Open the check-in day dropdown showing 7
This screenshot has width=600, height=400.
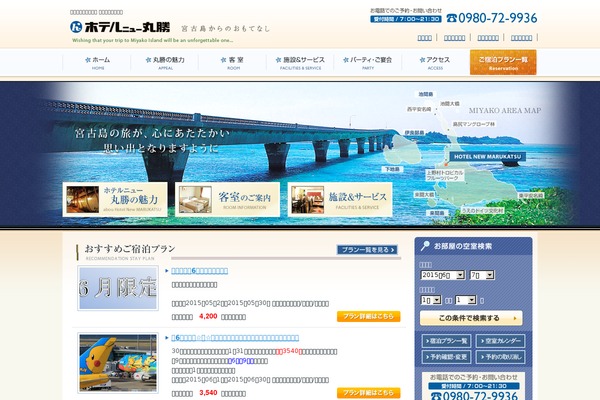coord(482,275)
